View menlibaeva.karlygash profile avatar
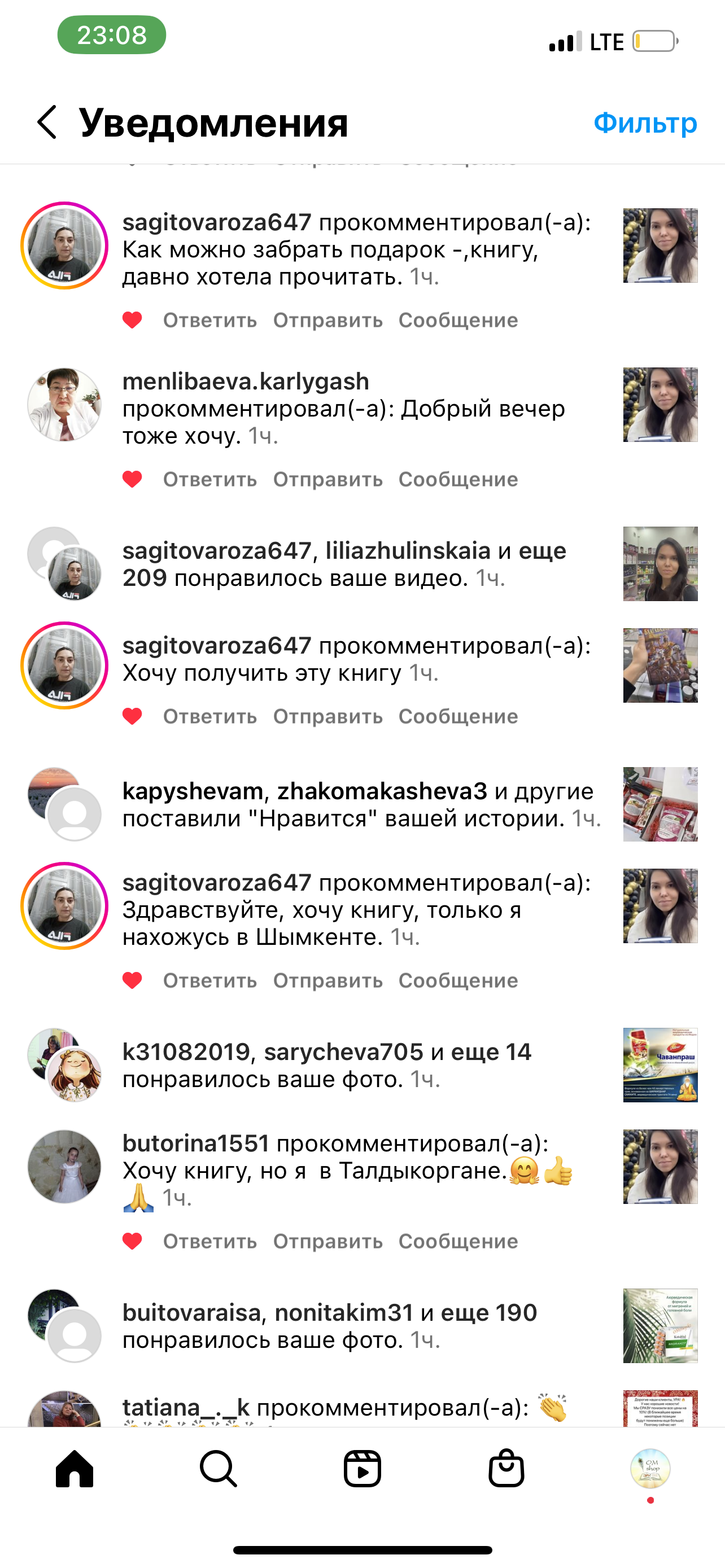725x1568 pixels. (64, 405)
